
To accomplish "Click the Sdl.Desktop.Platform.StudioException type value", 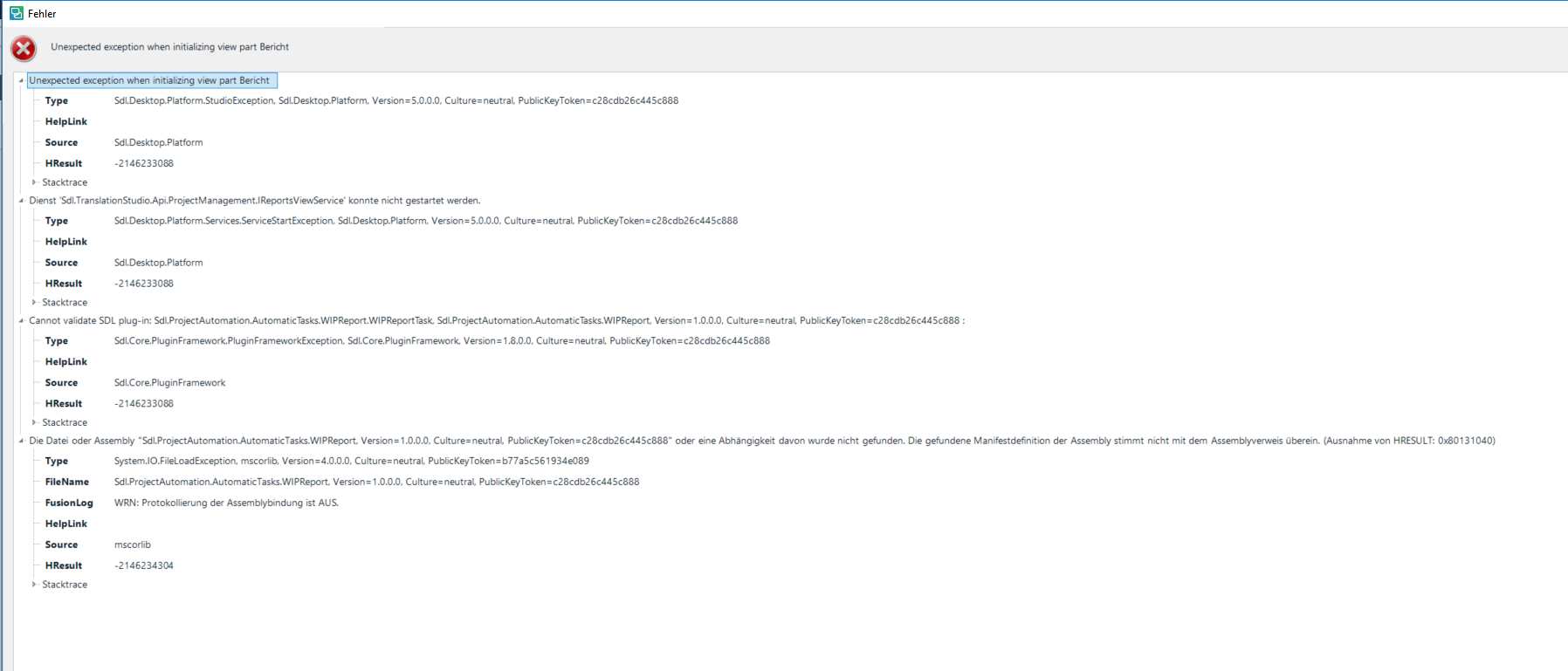I will click(396, 101).
